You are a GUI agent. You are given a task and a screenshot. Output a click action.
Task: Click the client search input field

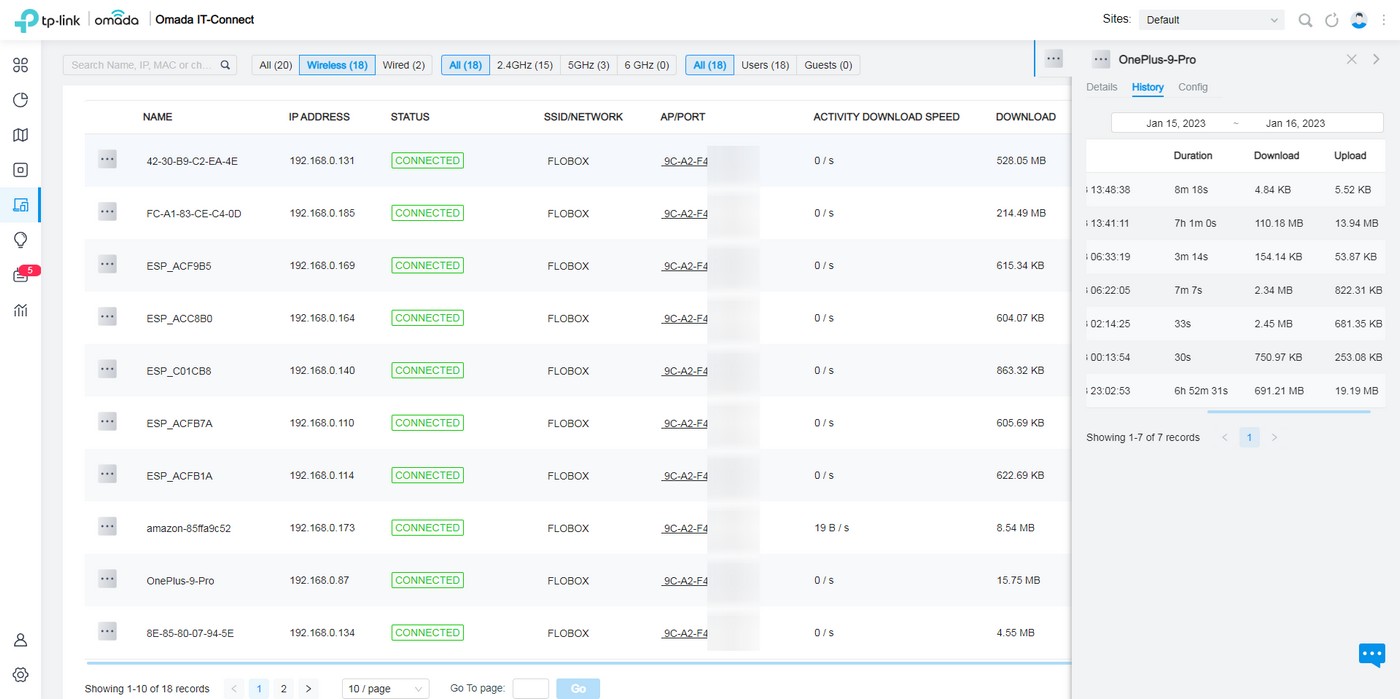point(142,65)
